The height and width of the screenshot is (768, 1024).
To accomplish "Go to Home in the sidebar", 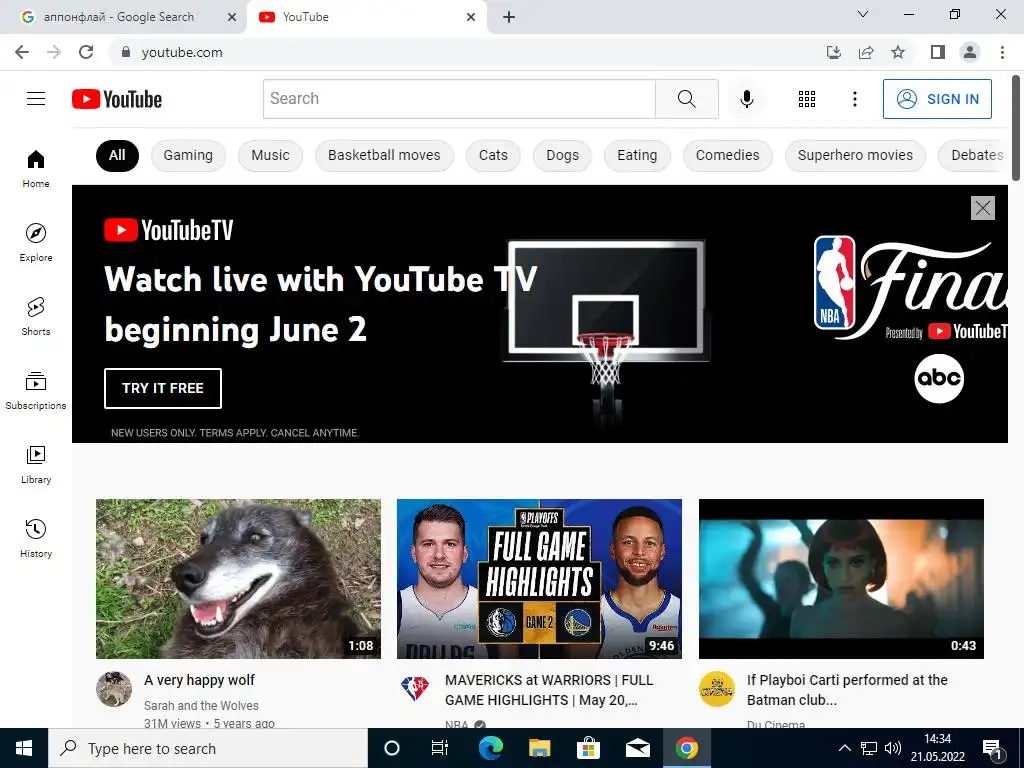I will pos(36,168).
